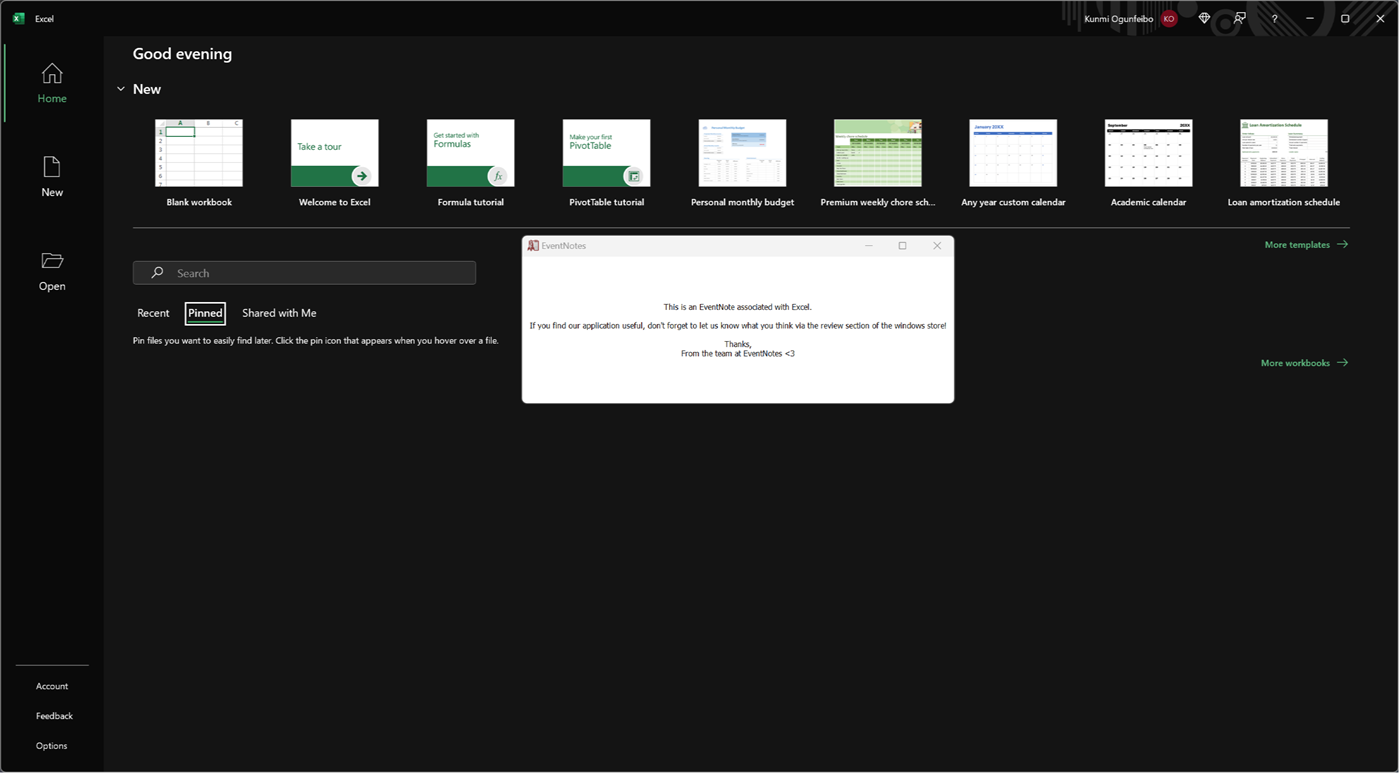
Task: Open the Feedback person icon in title bar
Action: click(1239, 18)
